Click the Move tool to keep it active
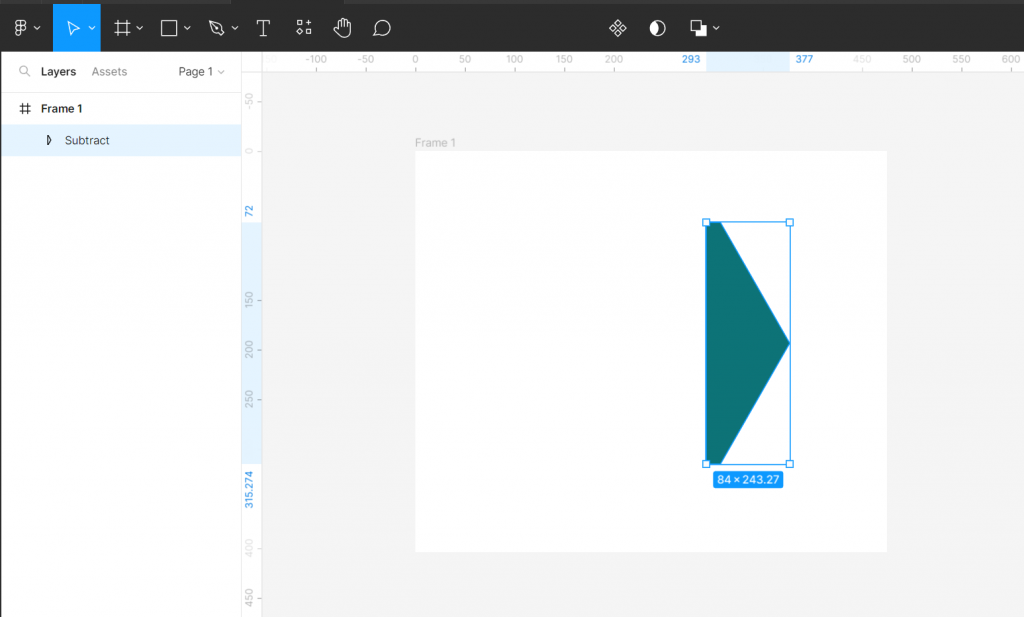 (x=72, y=27)
